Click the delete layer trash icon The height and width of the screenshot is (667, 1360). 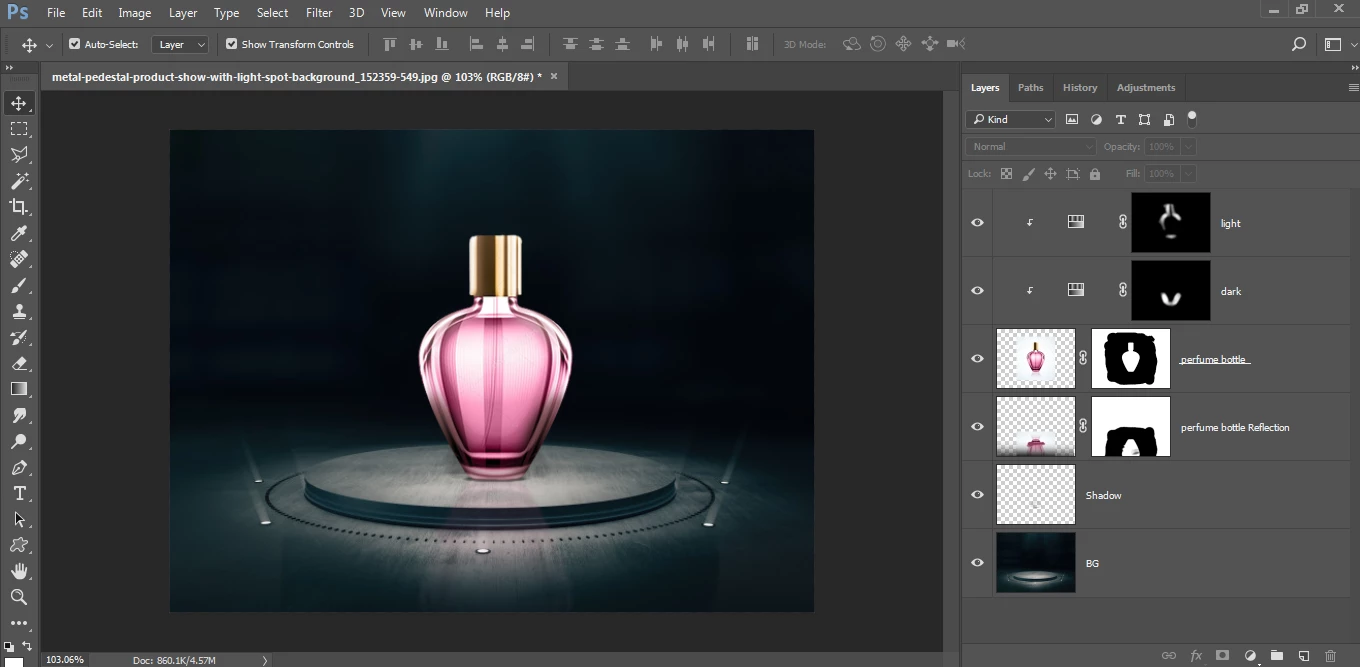[1330, 656]
